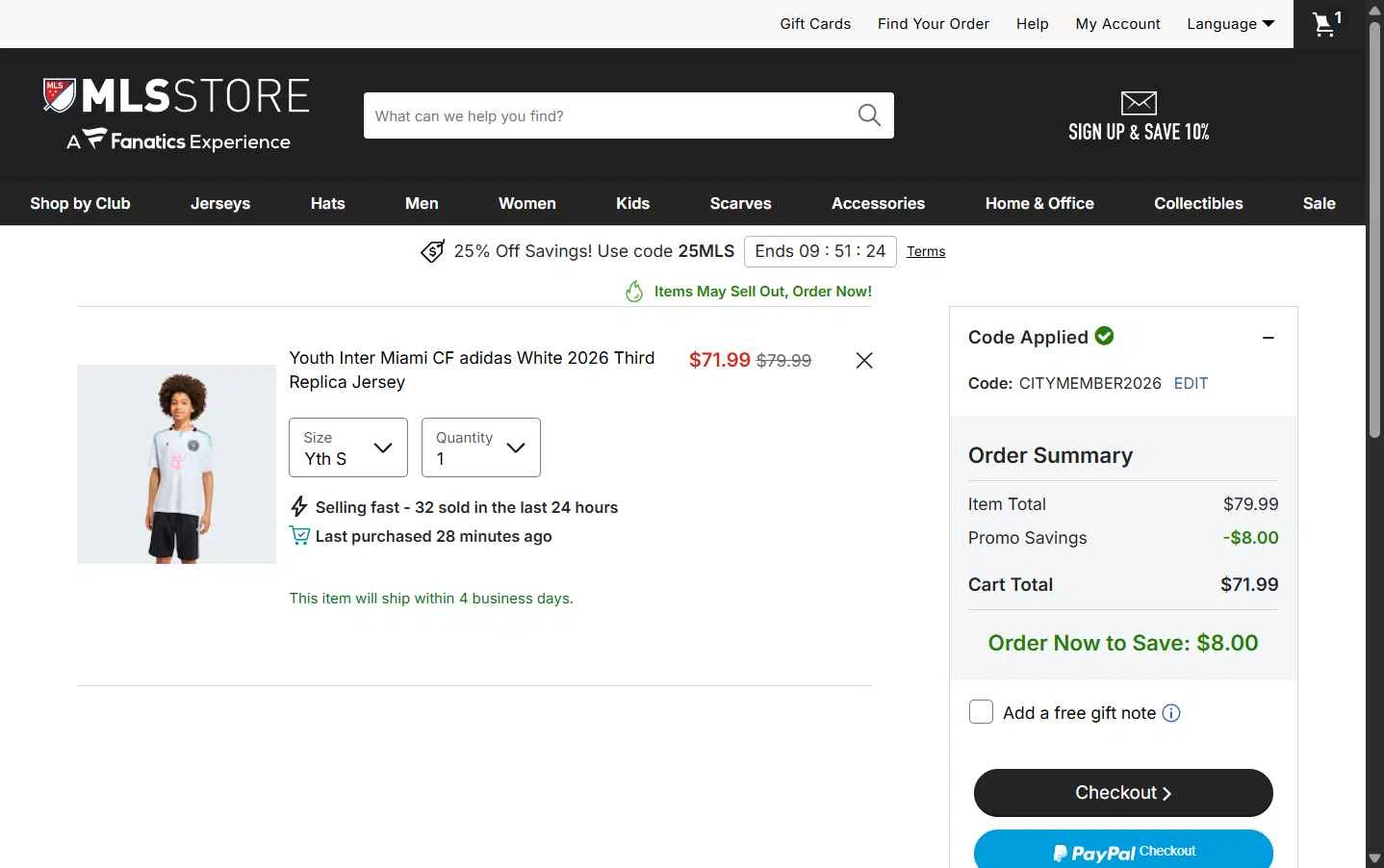Image resolution: width=1384 pixels, height=868 pixels.
Task: Click the green flame sell-out icon
Action: click(634, 291)
